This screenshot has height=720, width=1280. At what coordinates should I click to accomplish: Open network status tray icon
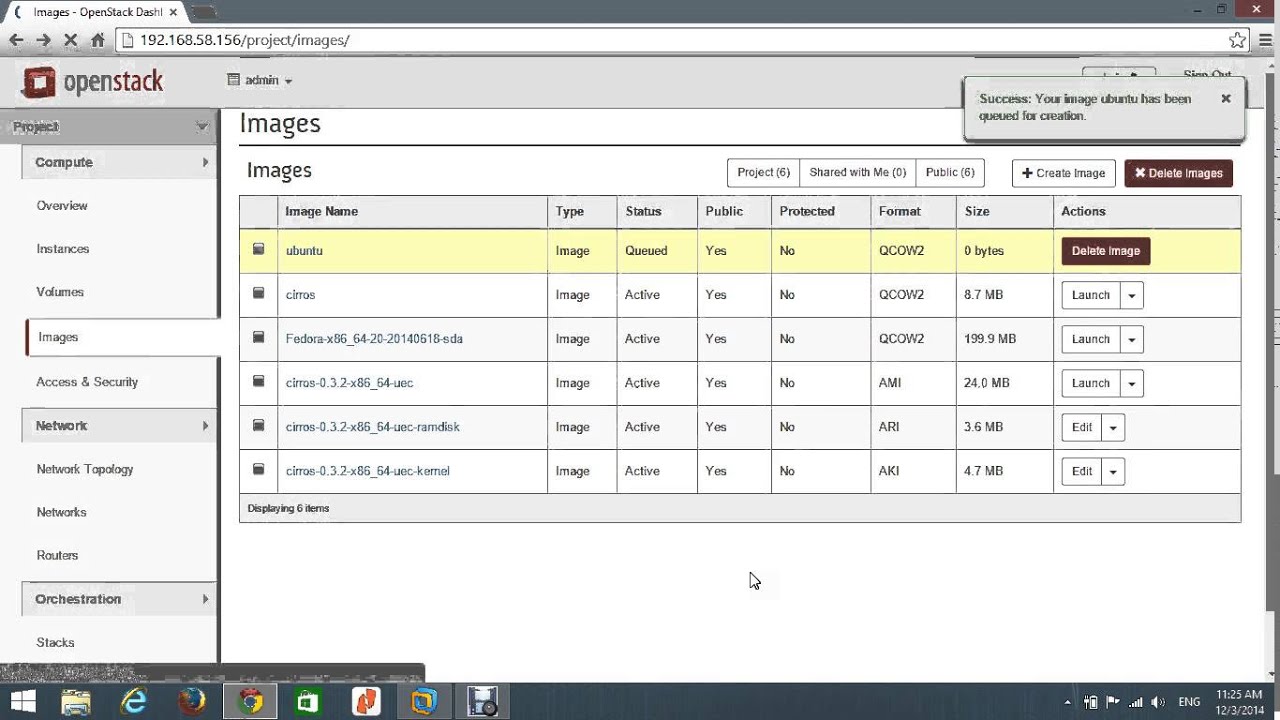click(1136, 702)
